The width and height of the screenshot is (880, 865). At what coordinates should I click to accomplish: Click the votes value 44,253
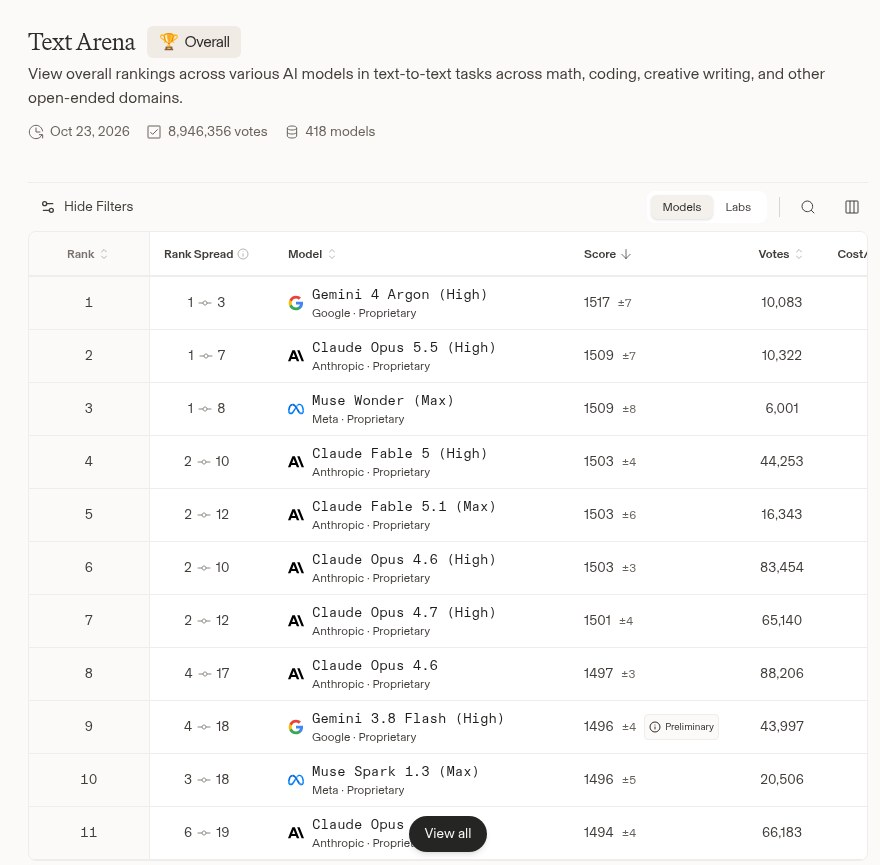tap(781, 461)
